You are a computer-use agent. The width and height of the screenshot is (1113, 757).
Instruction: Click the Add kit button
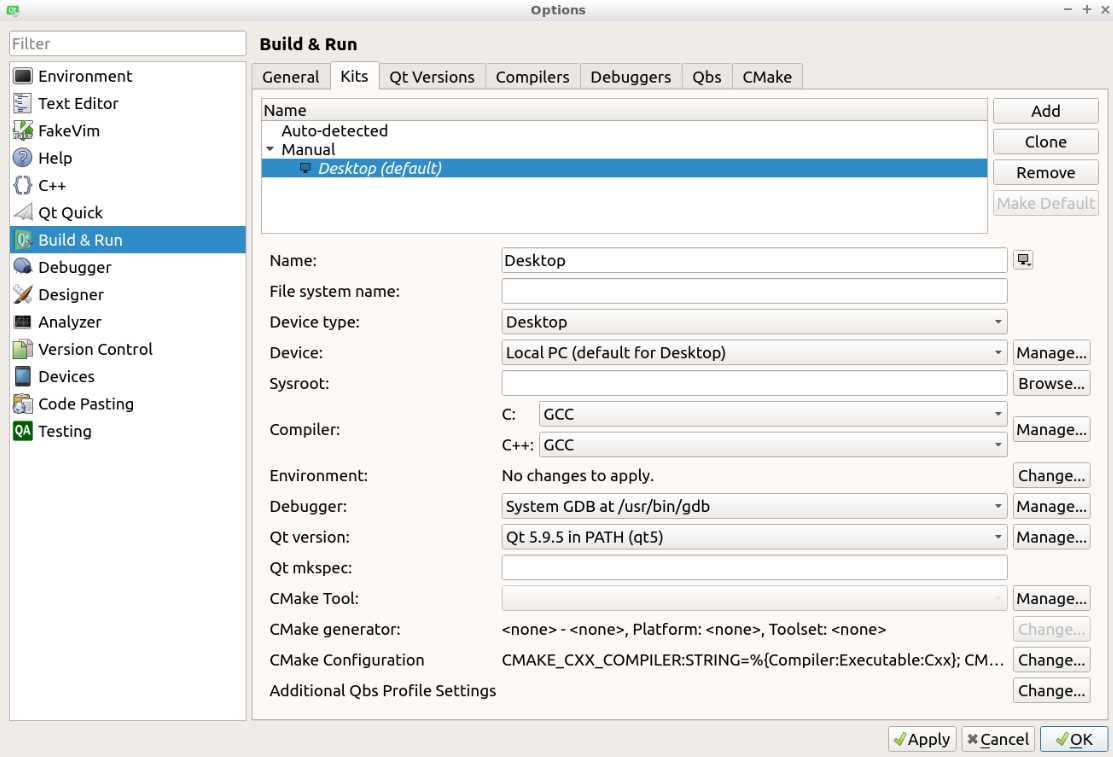(1046, 111)
